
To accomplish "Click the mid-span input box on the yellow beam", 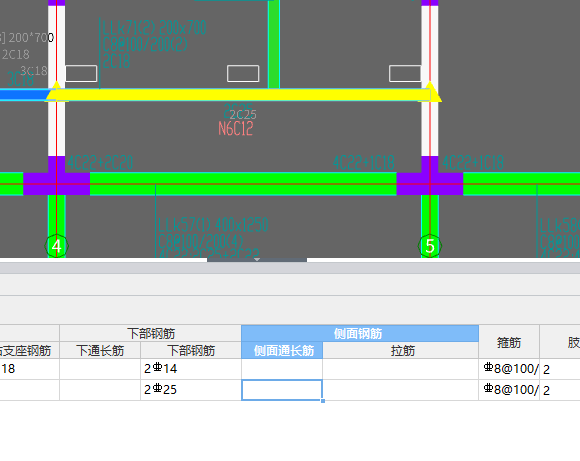I will [x=243, y=73].
